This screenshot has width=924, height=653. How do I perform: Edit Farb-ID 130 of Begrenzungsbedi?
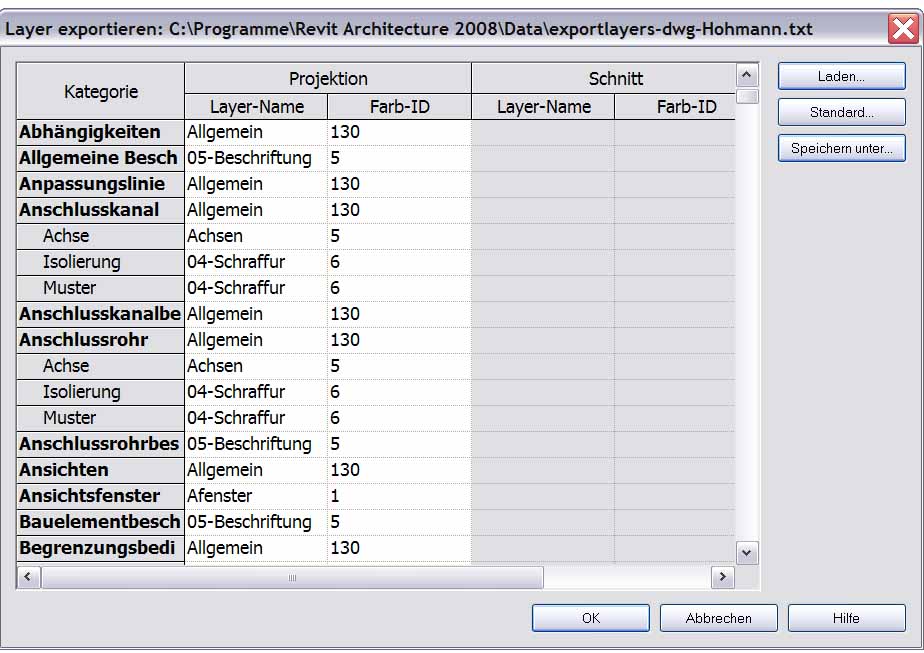pos(400,548)
